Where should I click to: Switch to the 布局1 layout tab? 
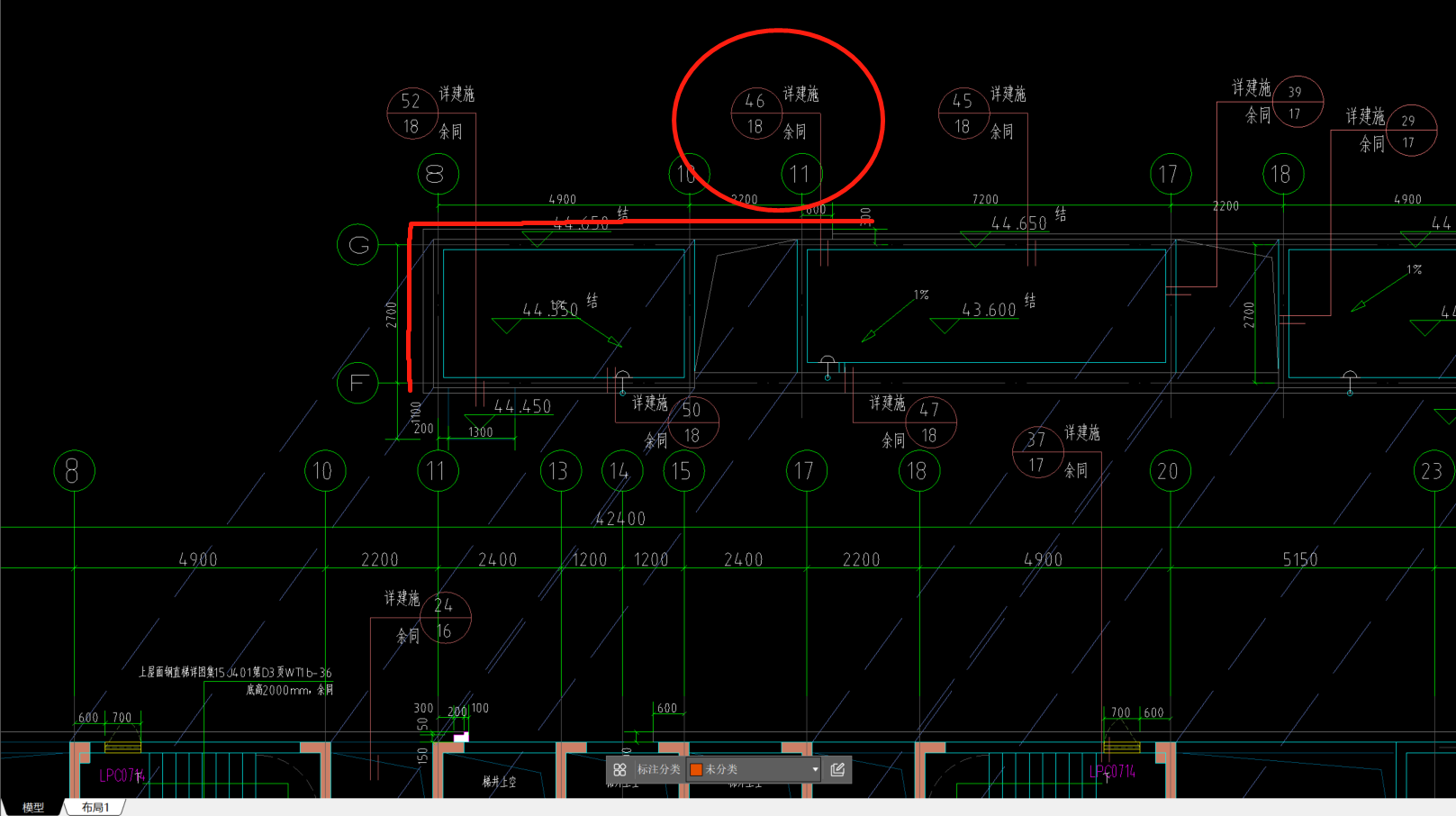pos(95,807)
